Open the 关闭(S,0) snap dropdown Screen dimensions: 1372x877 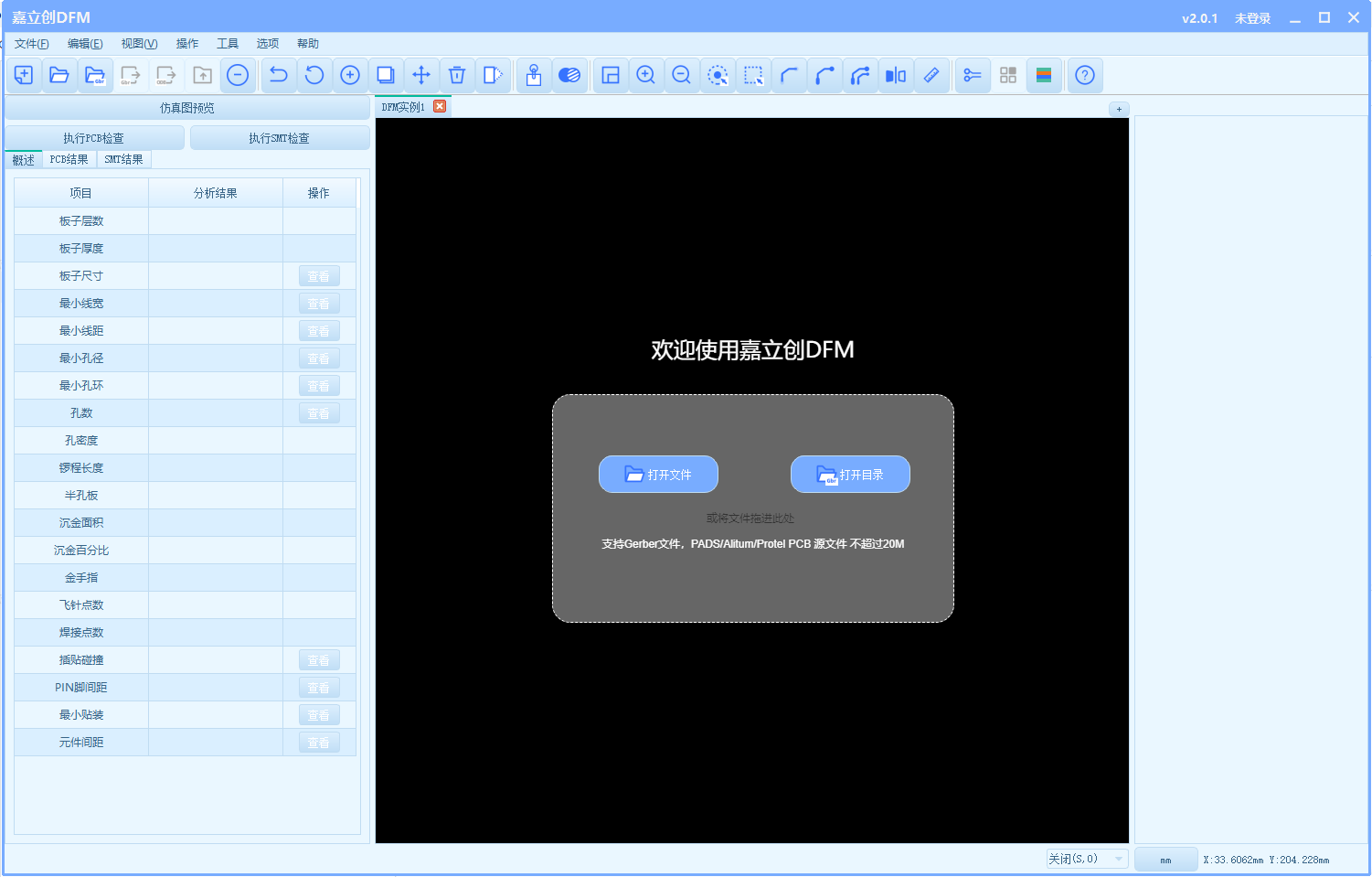1086,859
